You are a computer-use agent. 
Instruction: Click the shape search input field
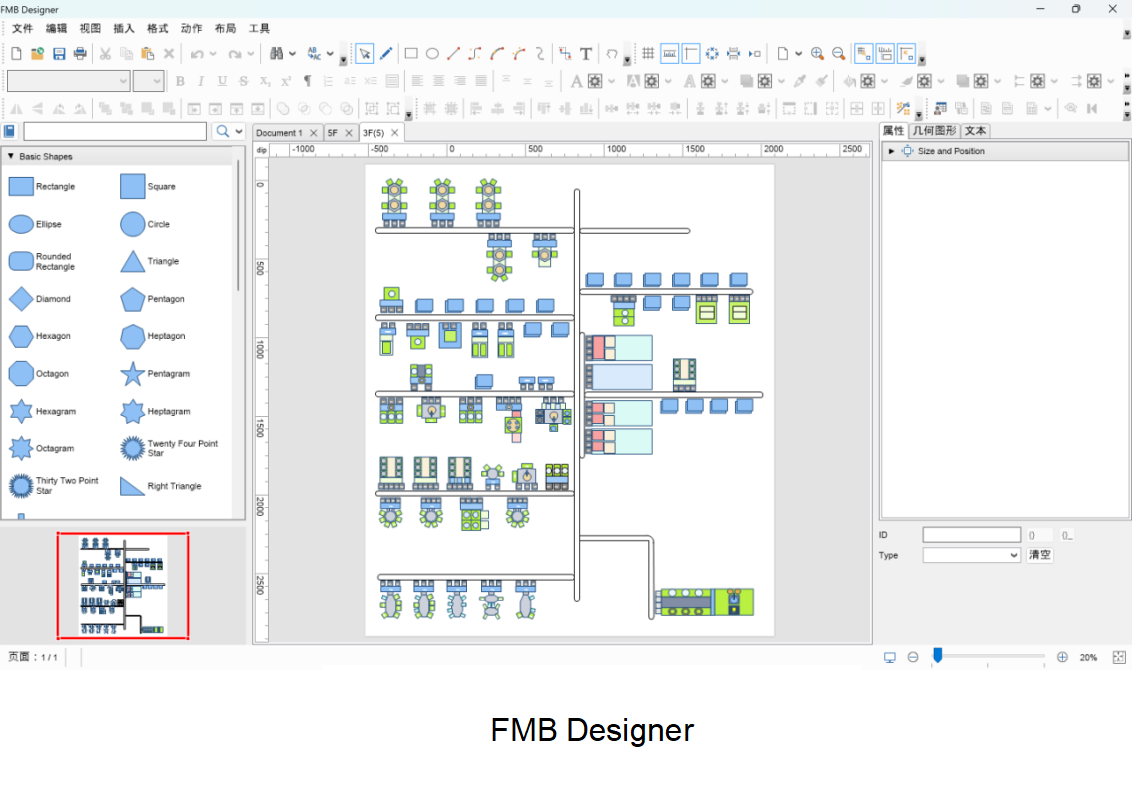click(x=115, y=131)
